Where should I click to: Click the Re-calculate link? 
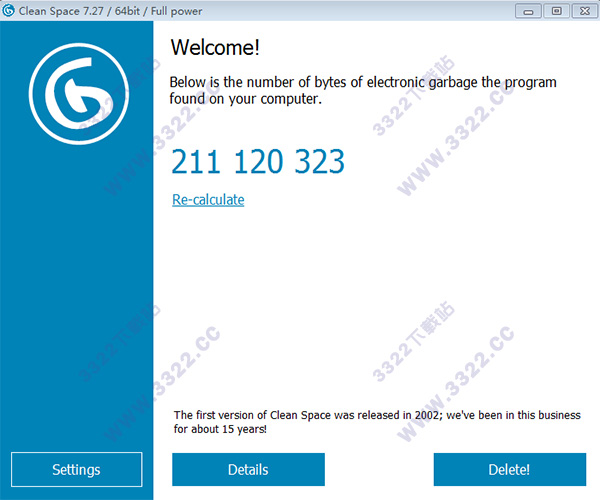tap(208, 200)
